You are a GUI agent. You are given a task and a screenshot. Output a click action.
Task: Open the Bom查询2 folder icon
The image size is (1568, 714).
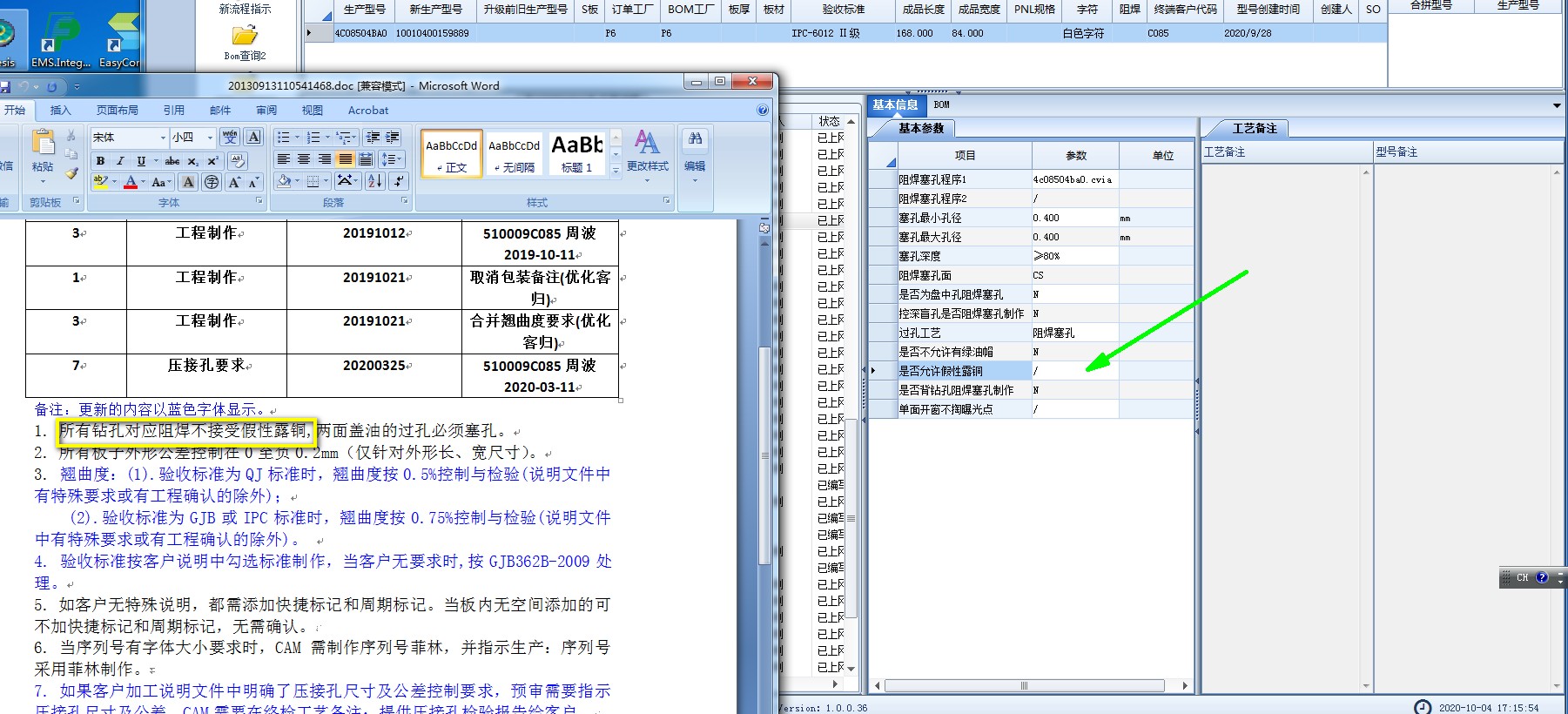pyautogui.click(x=245, y=36)
